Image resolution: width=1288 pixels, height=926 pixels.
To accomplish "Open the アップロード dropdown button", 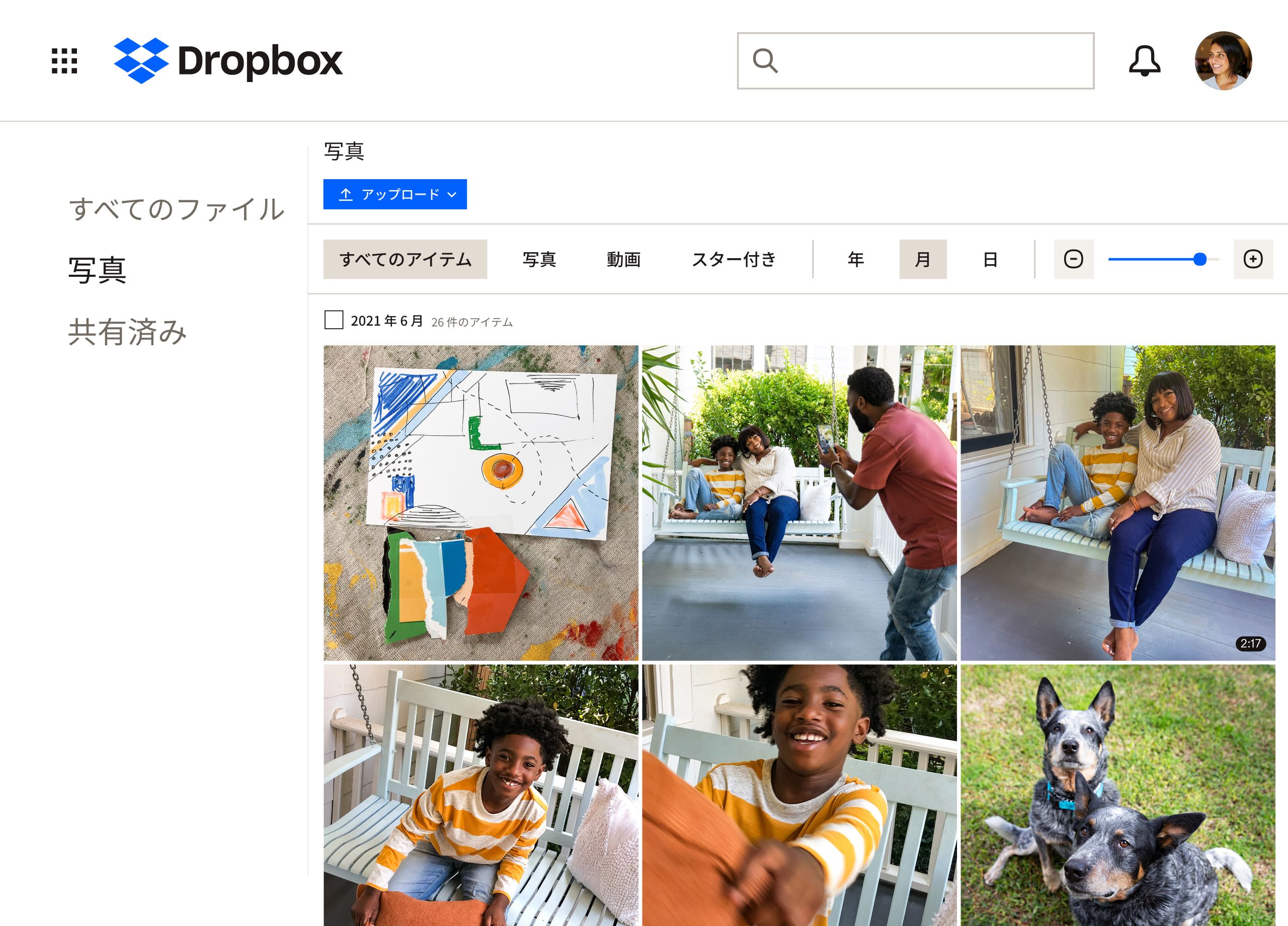I will tap(394, 194).
